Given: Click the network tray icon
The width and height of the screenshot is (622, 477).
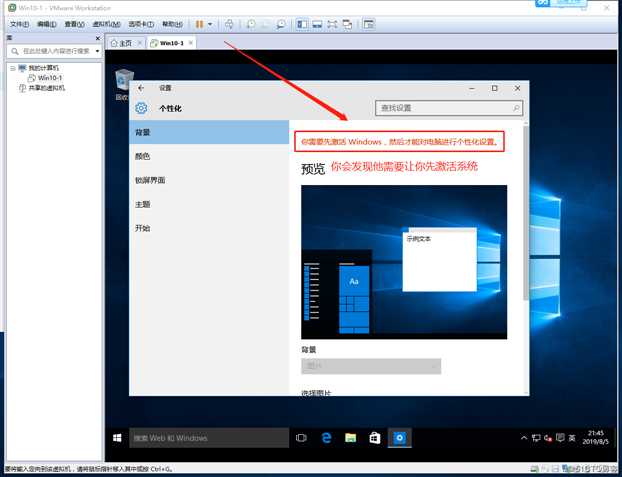Looking at the screenshot, I should (x=536, y=438).
